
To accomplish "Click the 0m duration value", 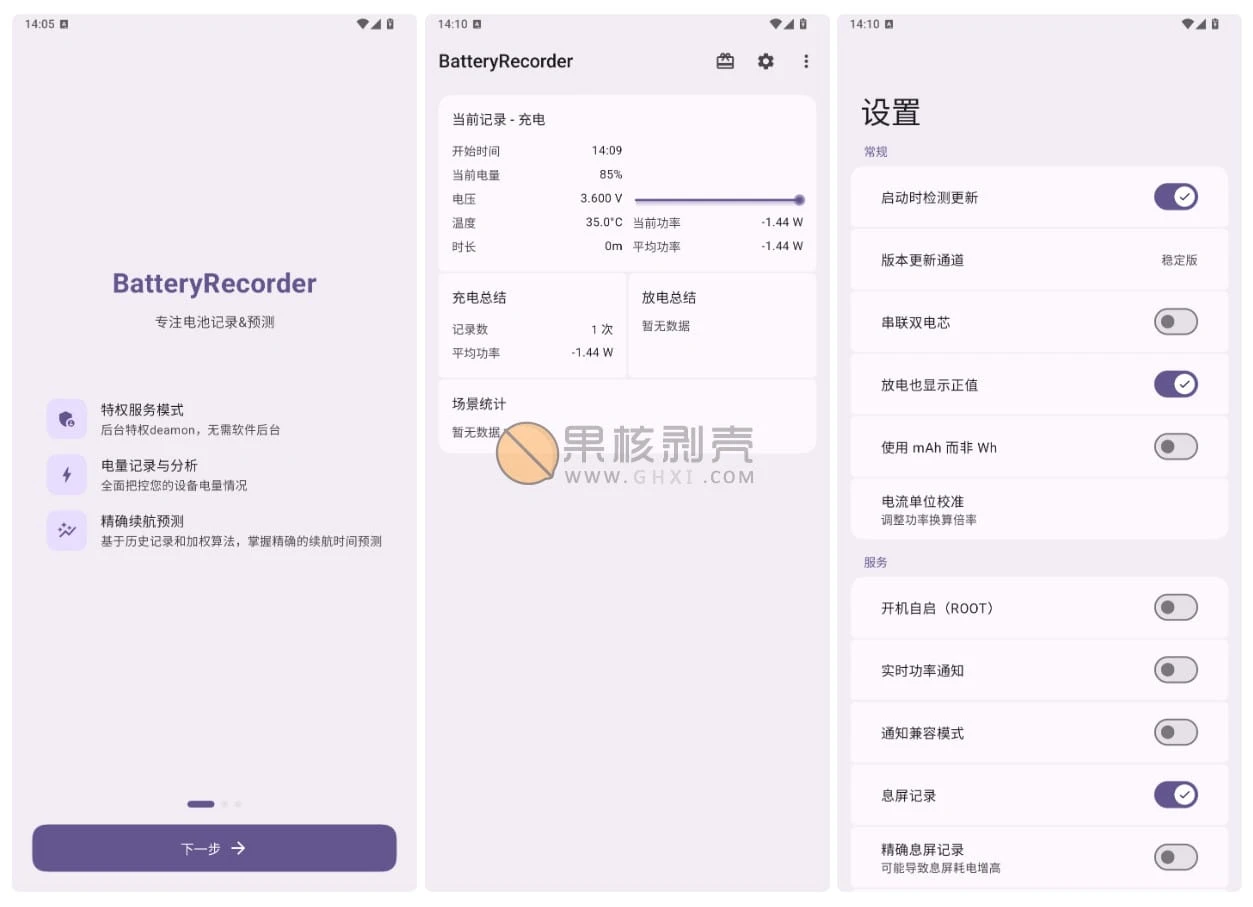I will pos(613,246).
